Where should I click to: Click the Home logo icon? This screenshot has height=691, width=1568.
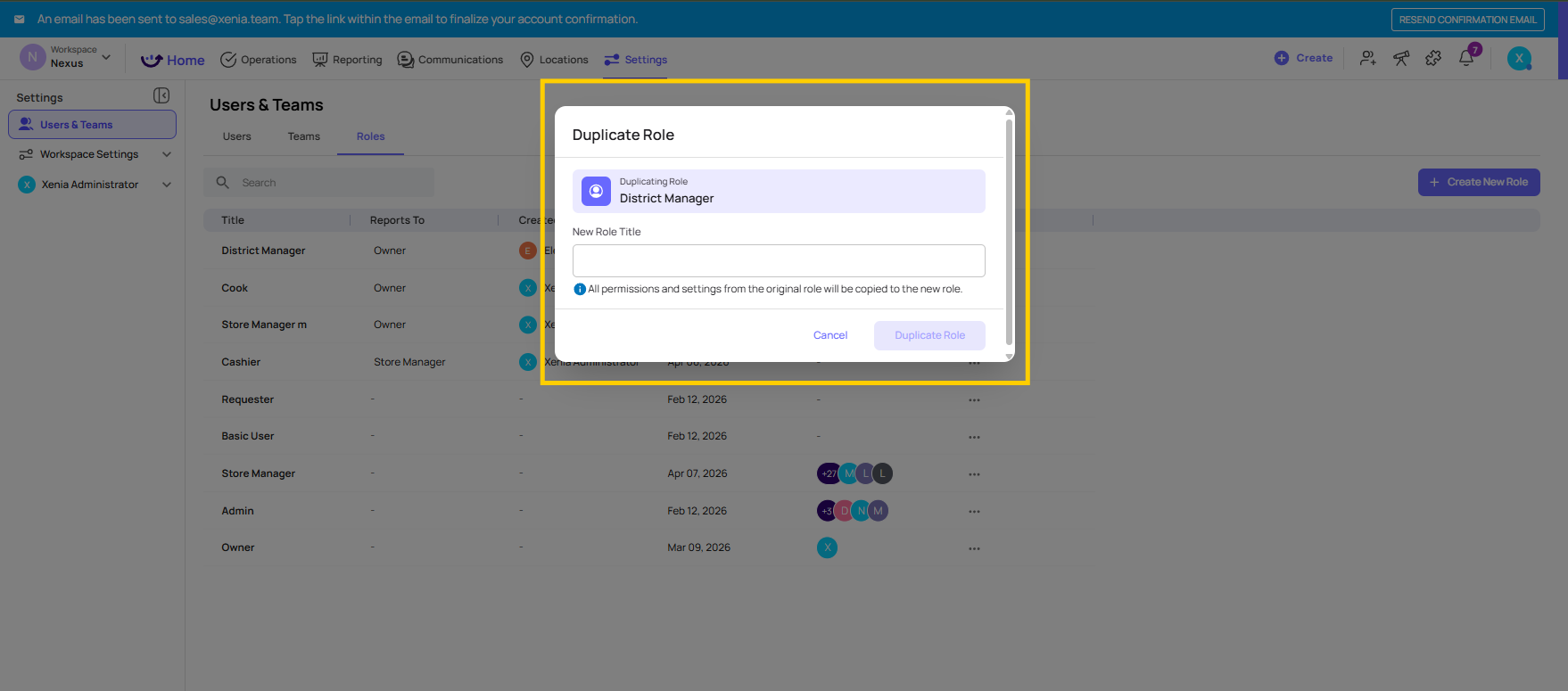tap(152, 61)
